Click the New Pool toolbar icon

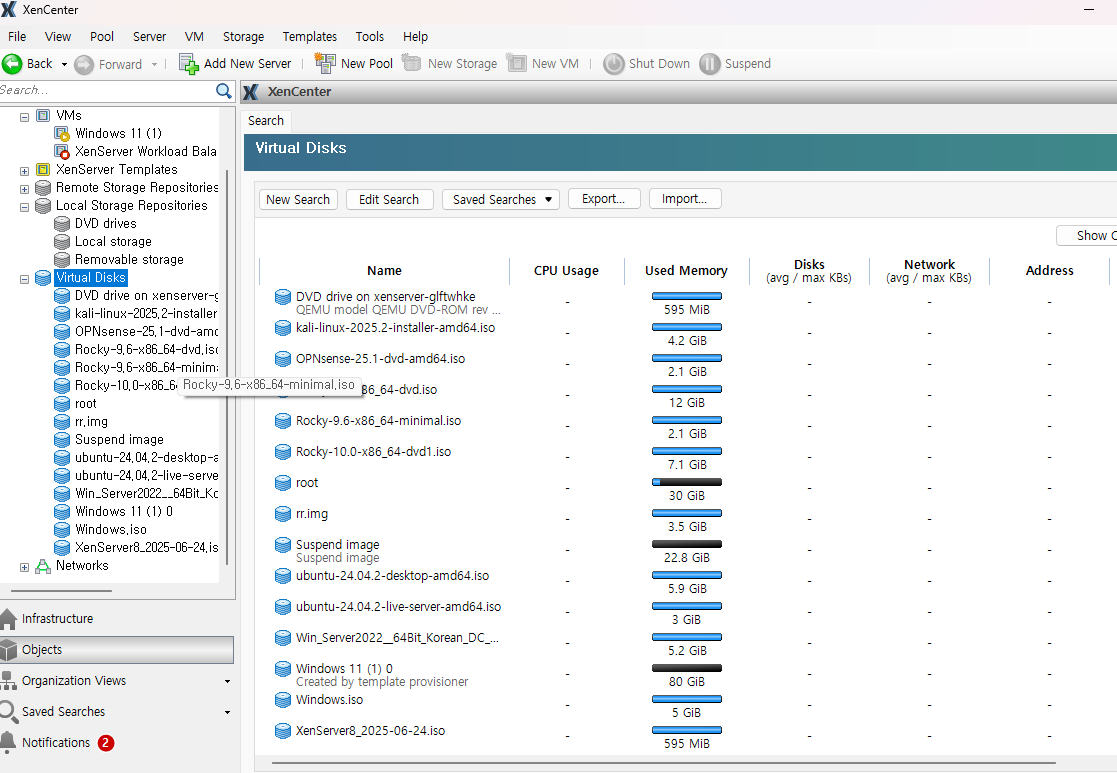coord(325,64)
